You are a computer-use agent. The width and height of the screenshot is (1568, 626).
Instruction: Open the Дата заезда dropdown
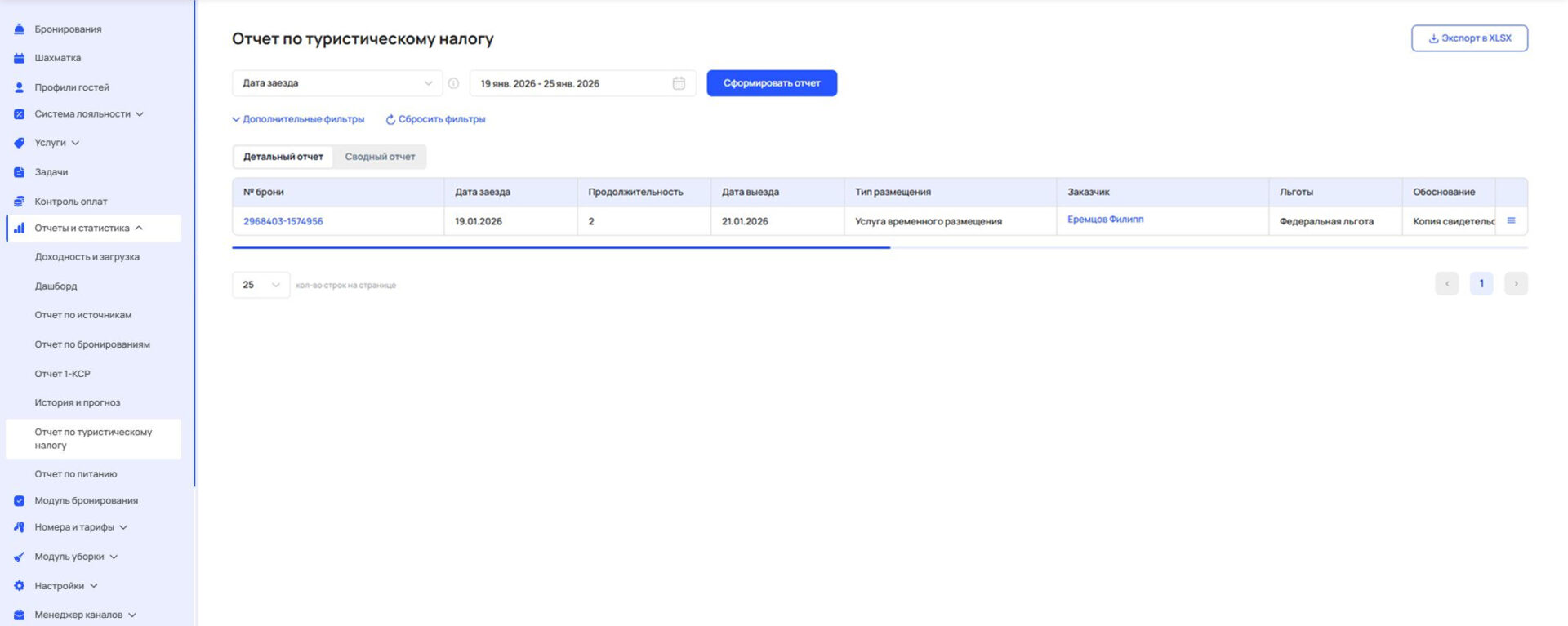(336, 83)
